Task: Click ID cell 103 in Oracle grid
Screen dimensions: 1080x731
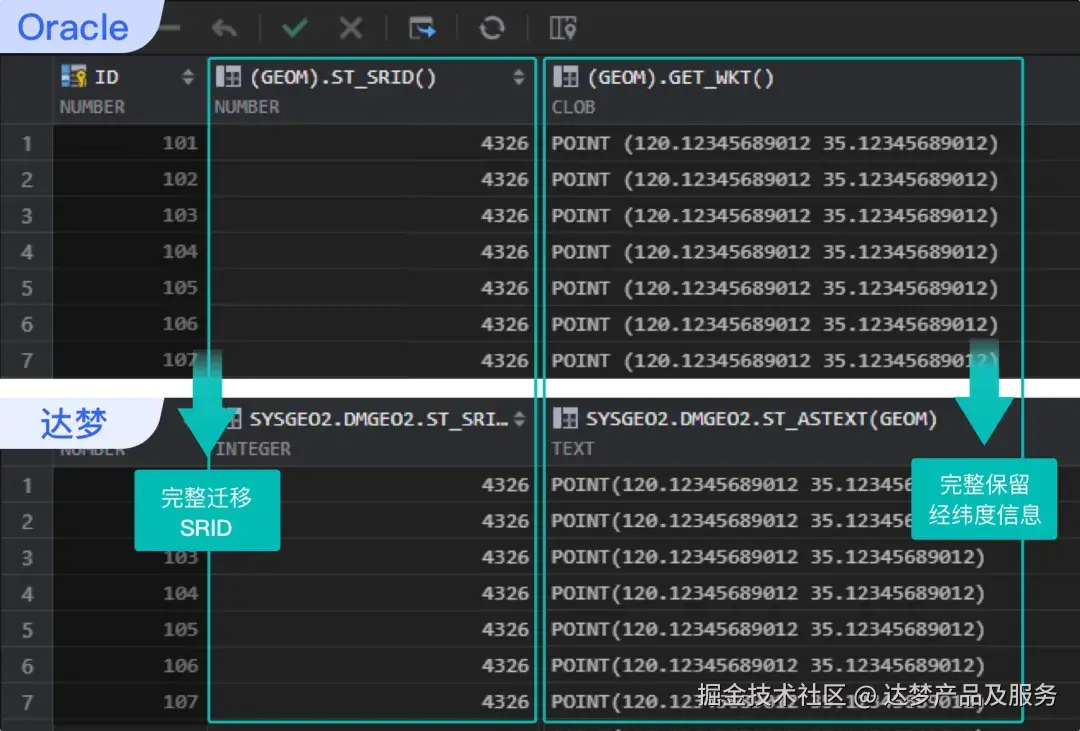Action: coord(130,216)
